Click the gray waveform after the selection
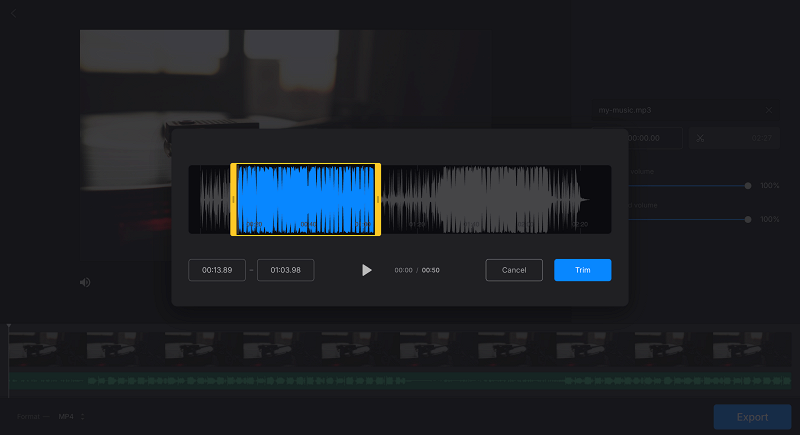 click(485, 199)
